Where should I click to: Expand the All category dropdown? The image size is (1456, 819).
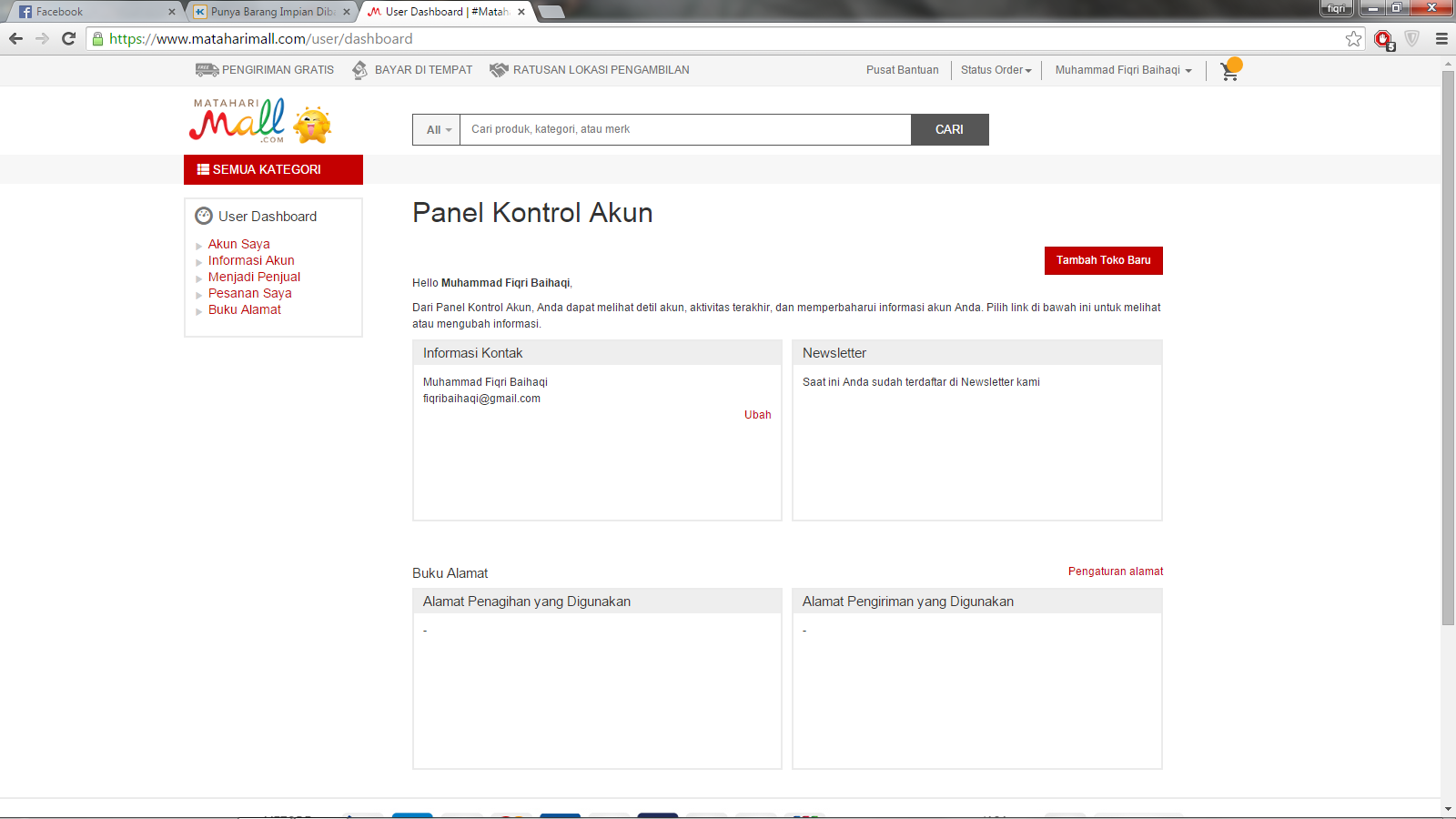click(x=437, y=130)
